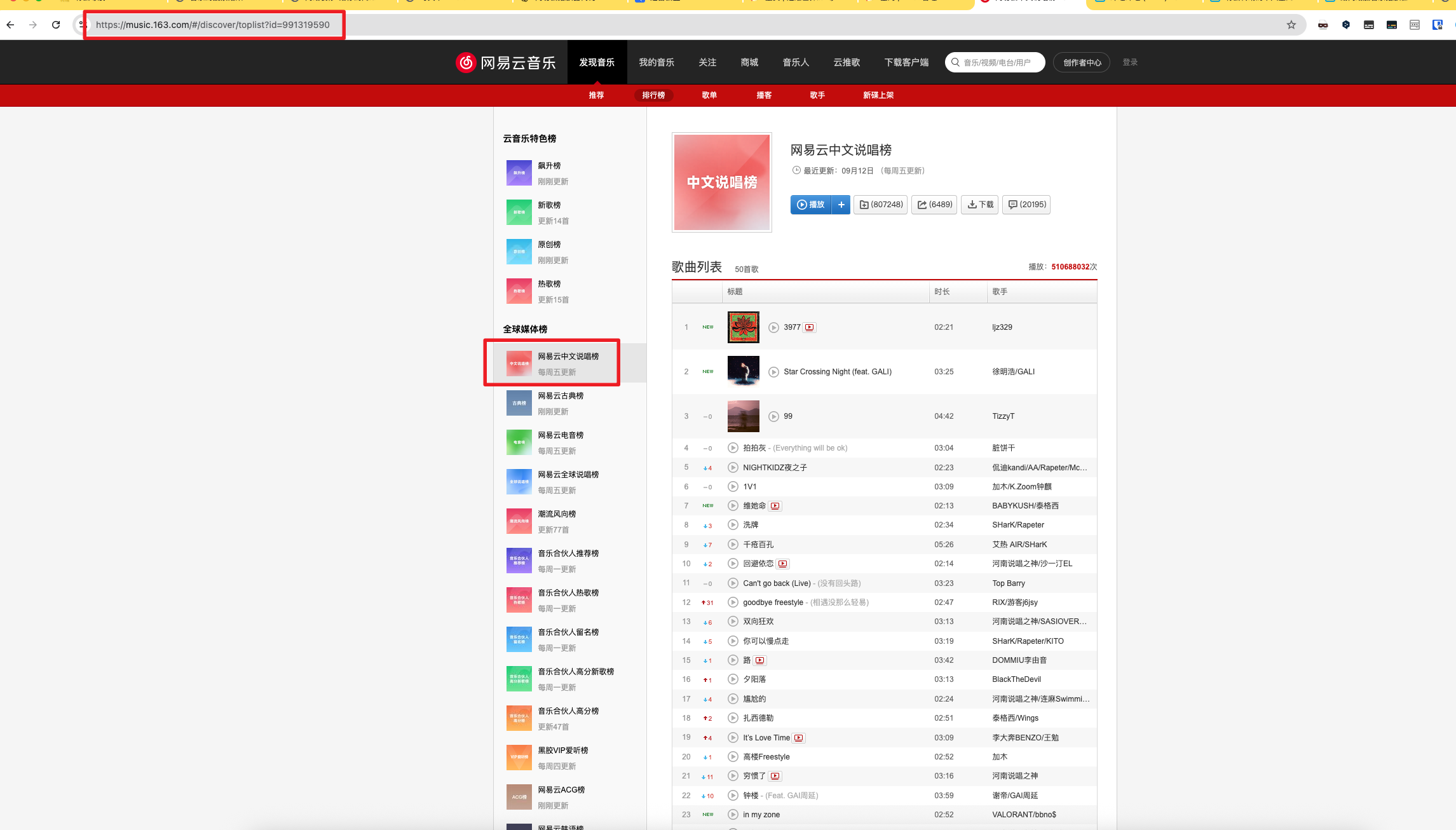Open 网易云古典榜 chart in sidebar

click(x=560, y=396)
